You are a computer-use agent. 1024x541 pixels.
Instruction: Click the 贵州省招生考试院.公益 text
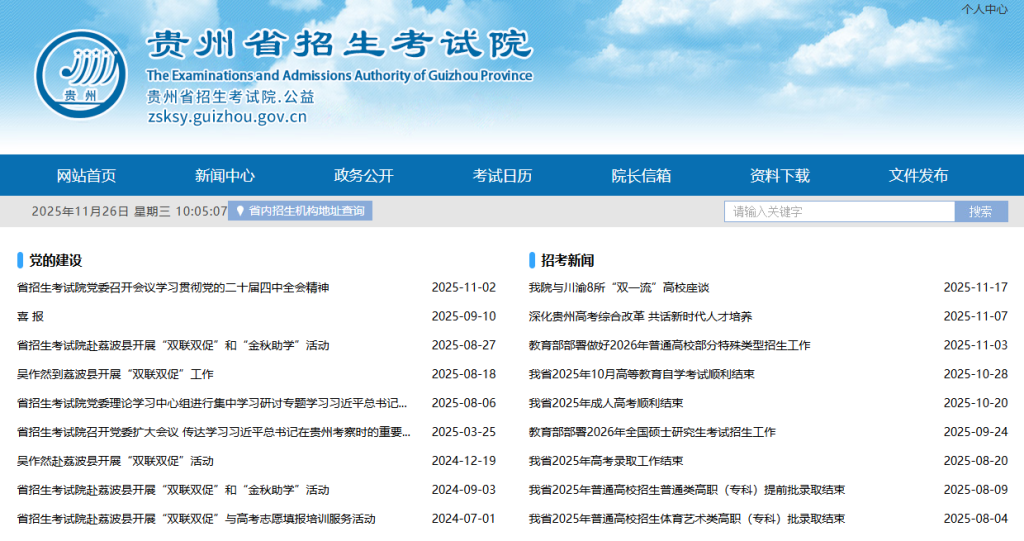(x=231, y=97)
